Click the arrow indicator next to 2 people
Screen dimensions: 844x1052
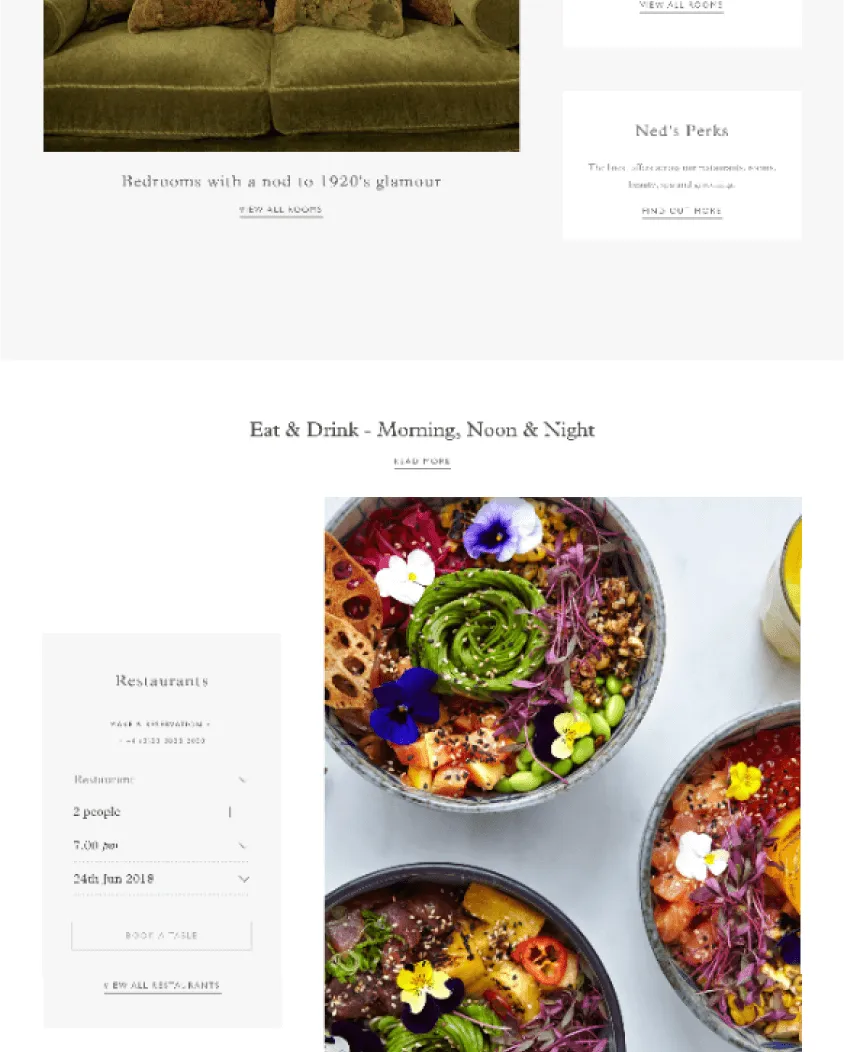click(230, 812)
